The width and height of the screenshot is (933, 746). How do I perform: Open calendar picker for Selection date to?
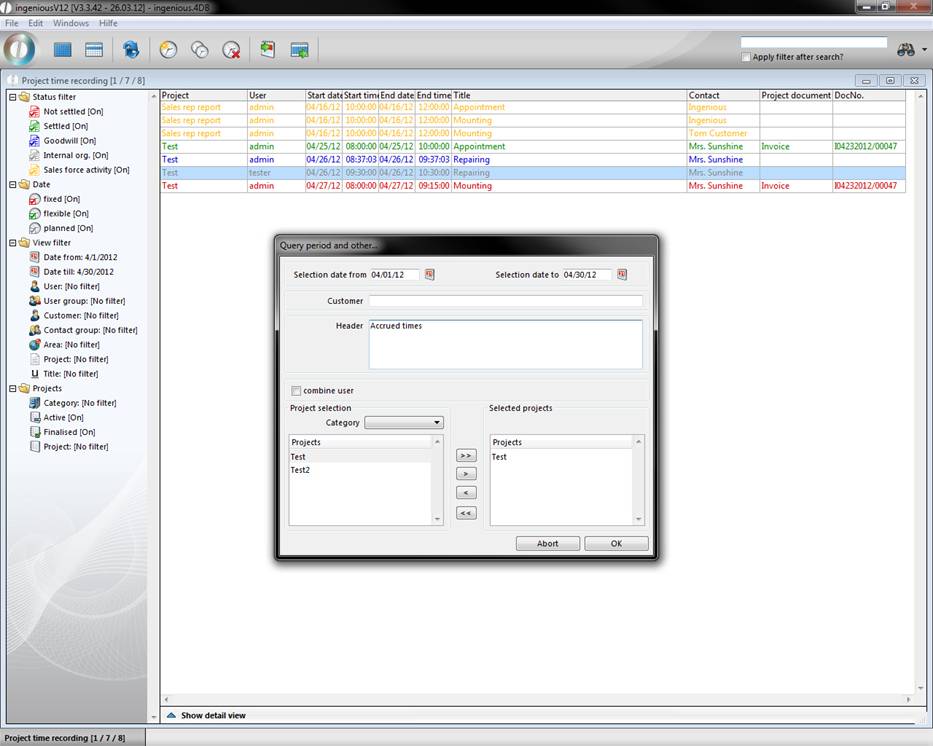[621, 274]
